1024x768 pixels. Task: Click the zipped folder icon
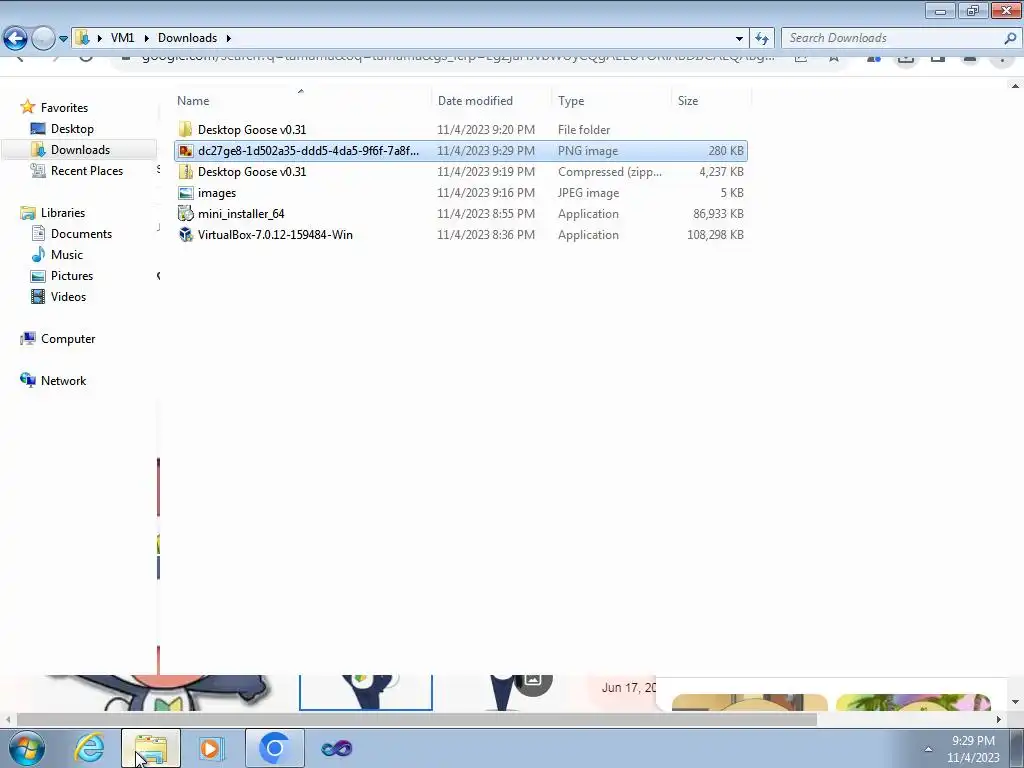click(x=186, y=172)
